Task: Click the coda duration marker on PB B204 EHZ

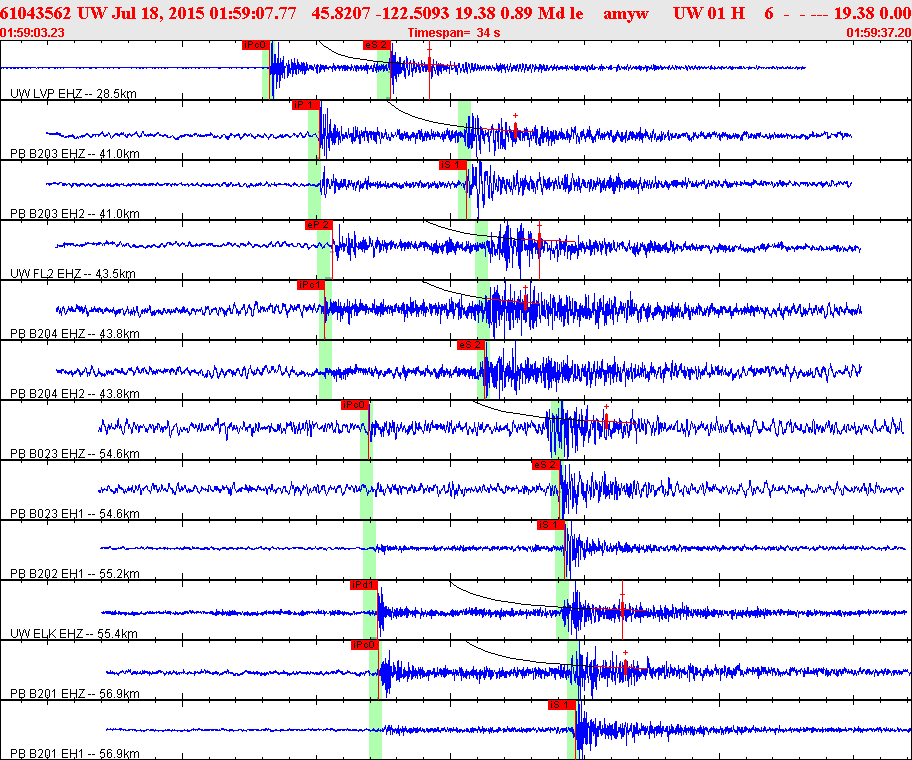Action: 526,300
